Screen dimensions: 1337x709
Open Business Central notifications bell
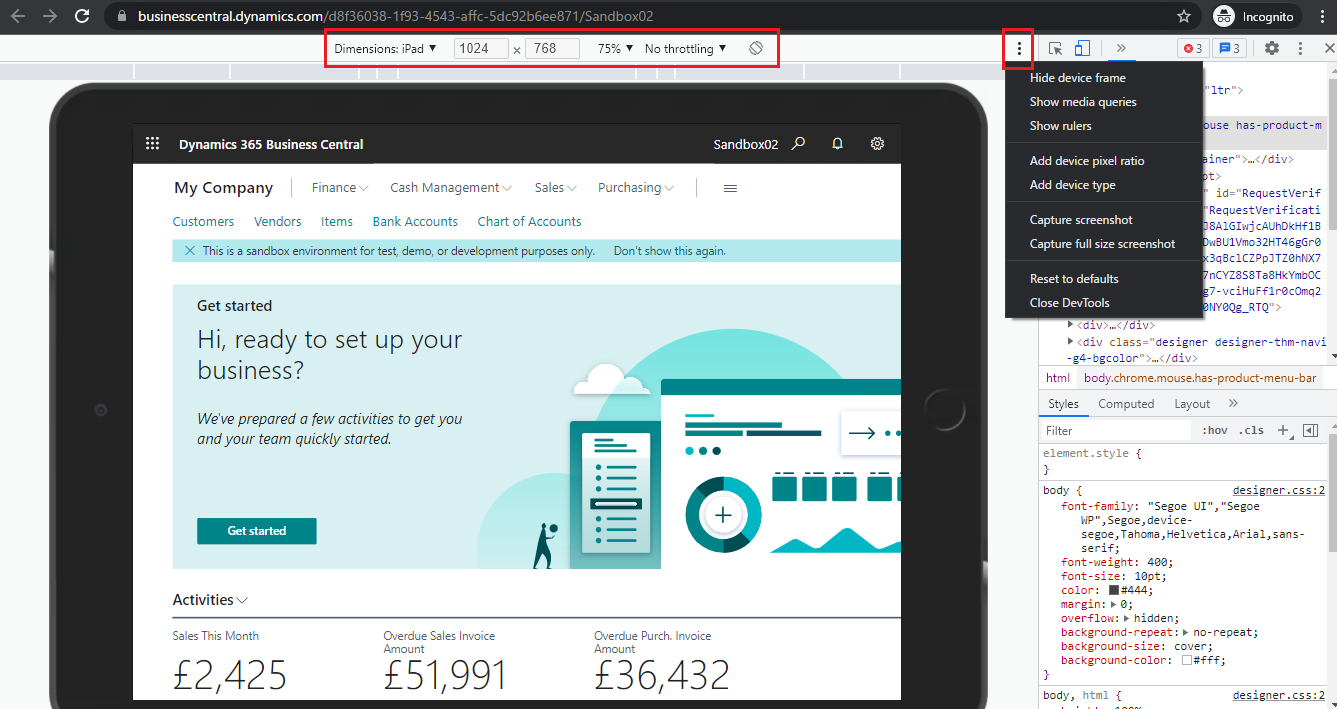(x=837, y=143)
